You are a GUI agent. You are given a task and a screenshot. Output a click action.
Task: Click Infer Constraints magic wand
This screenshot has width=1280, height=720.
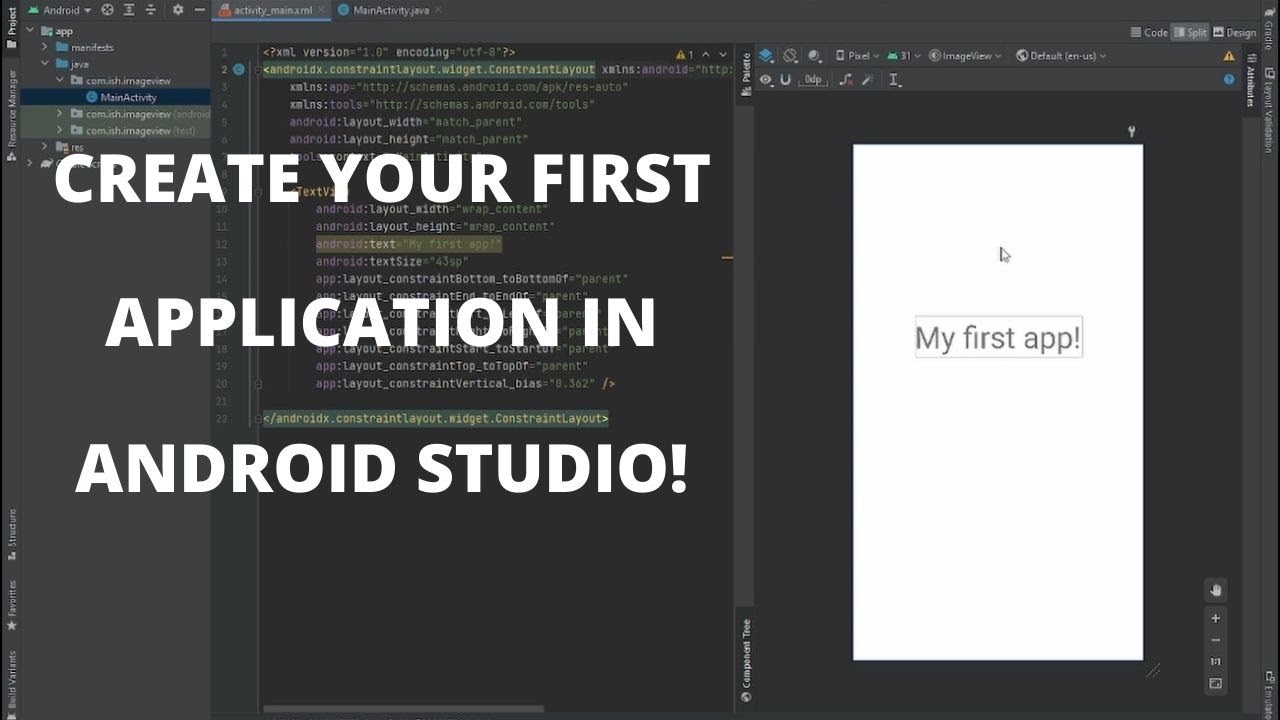click(868, 80)
